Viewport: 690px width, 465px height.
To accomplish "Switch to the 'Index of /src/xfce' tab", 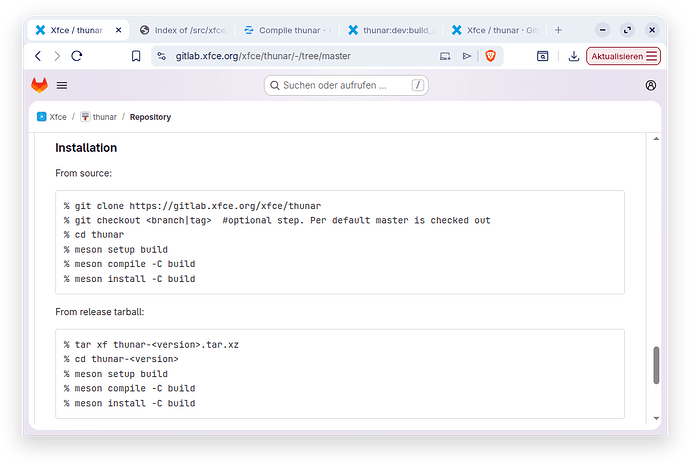I will click(183, 30).
